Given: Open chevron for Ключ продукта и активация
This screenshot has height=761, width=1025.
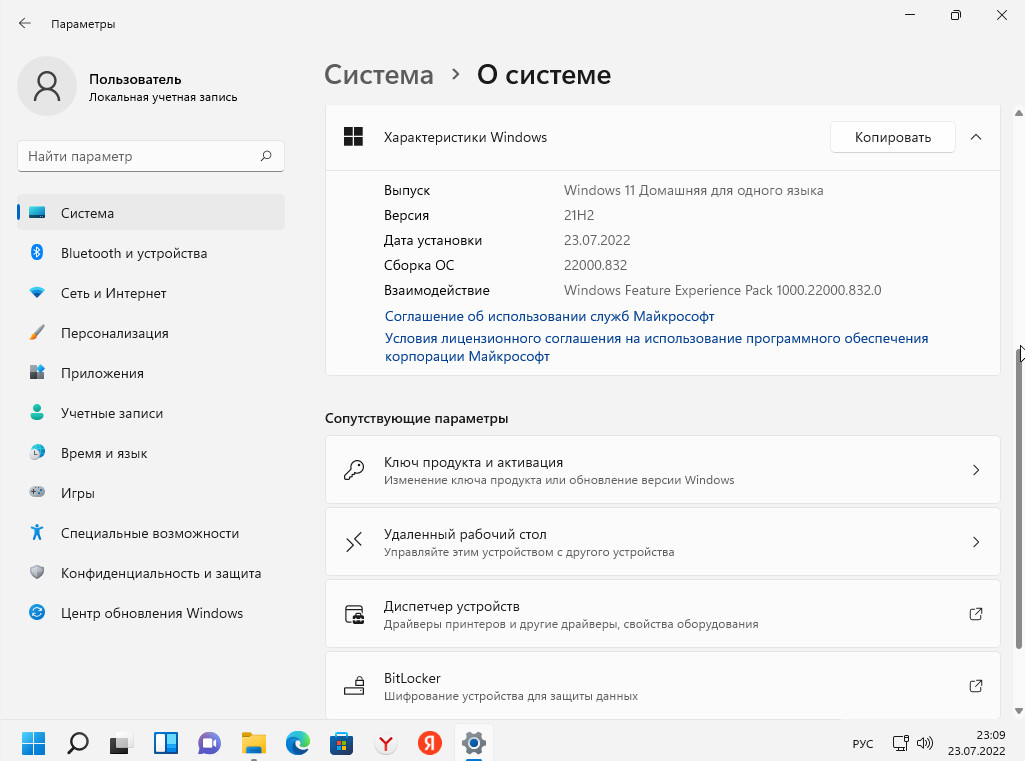Looking at the screenshot, I should 976,469.
